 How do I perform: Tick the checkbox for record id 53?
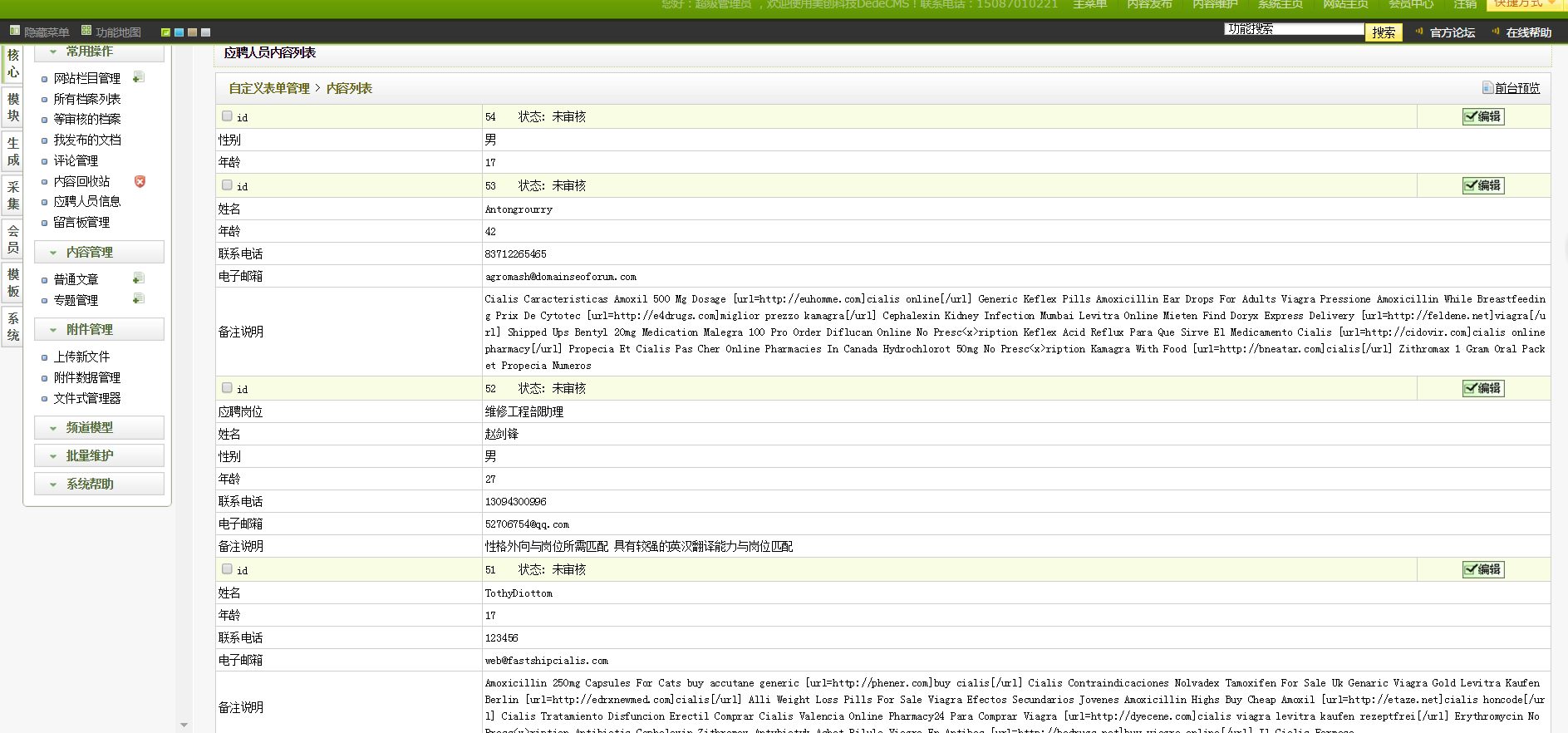pyautogui.click(x=227, y=185)
